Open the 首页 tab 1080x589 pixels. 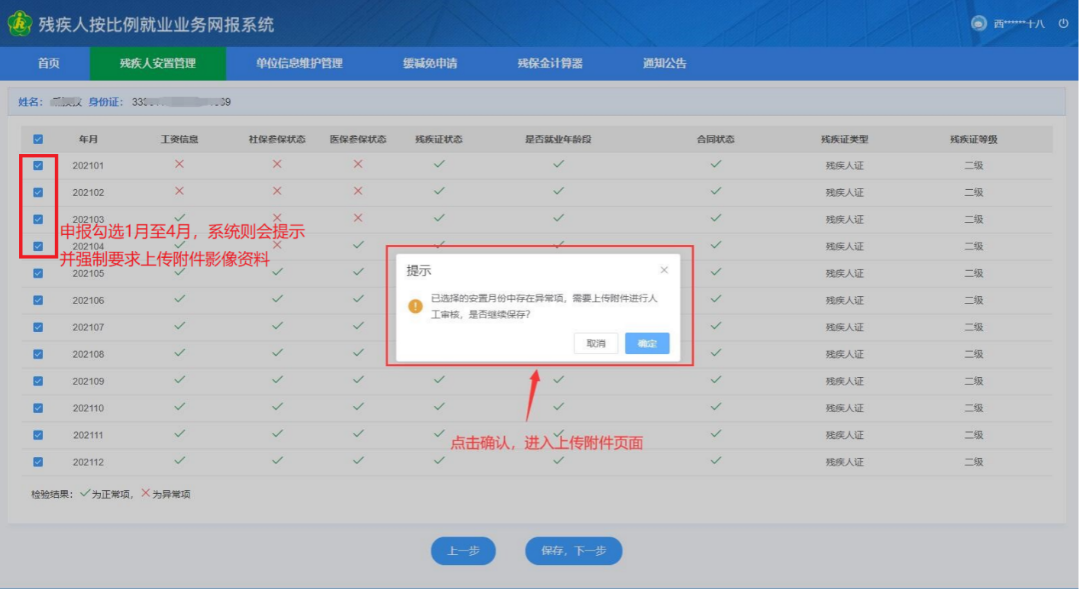coord(48,63)
